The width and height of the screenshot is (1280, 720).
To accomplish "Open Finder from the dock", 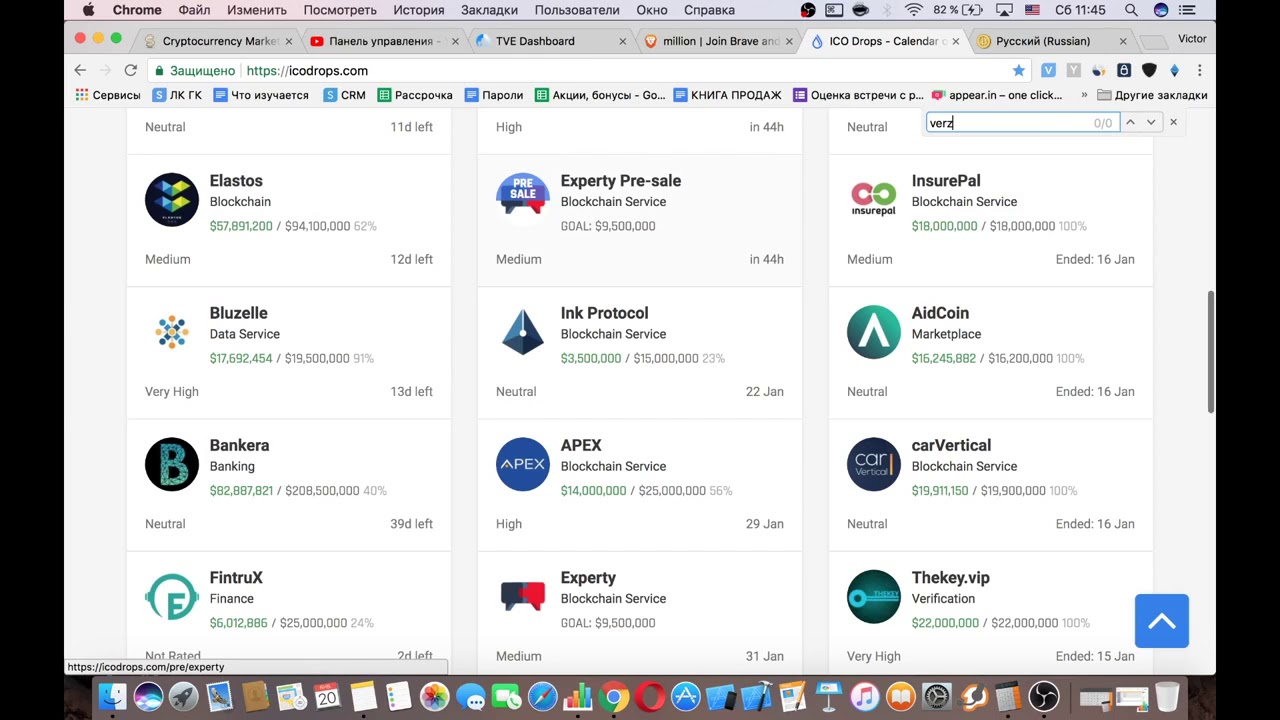I will tap(112, 695).
